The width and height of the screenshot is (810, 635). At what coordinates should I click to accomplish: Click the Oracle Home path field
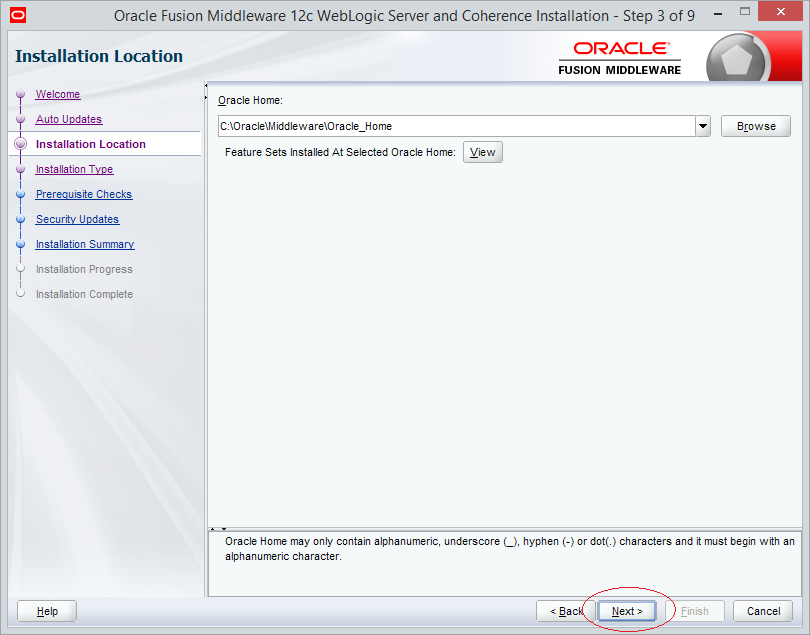(457, 126)
